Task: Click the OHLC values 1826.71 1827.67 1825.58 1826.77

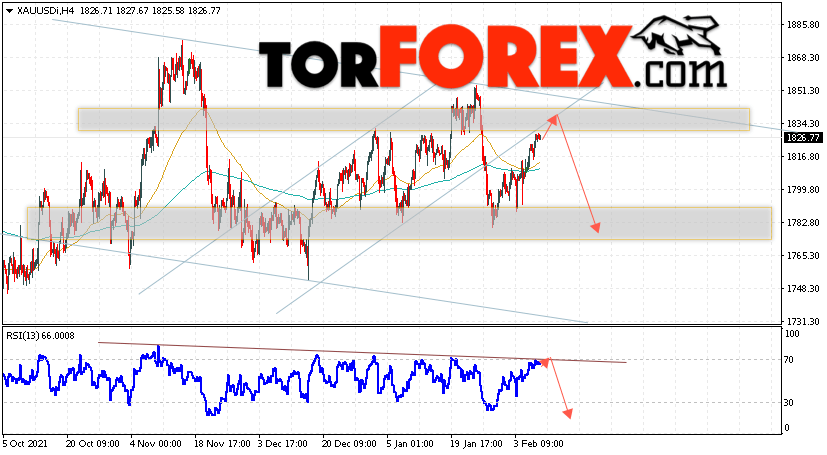Action: click(x=150, y=11)
